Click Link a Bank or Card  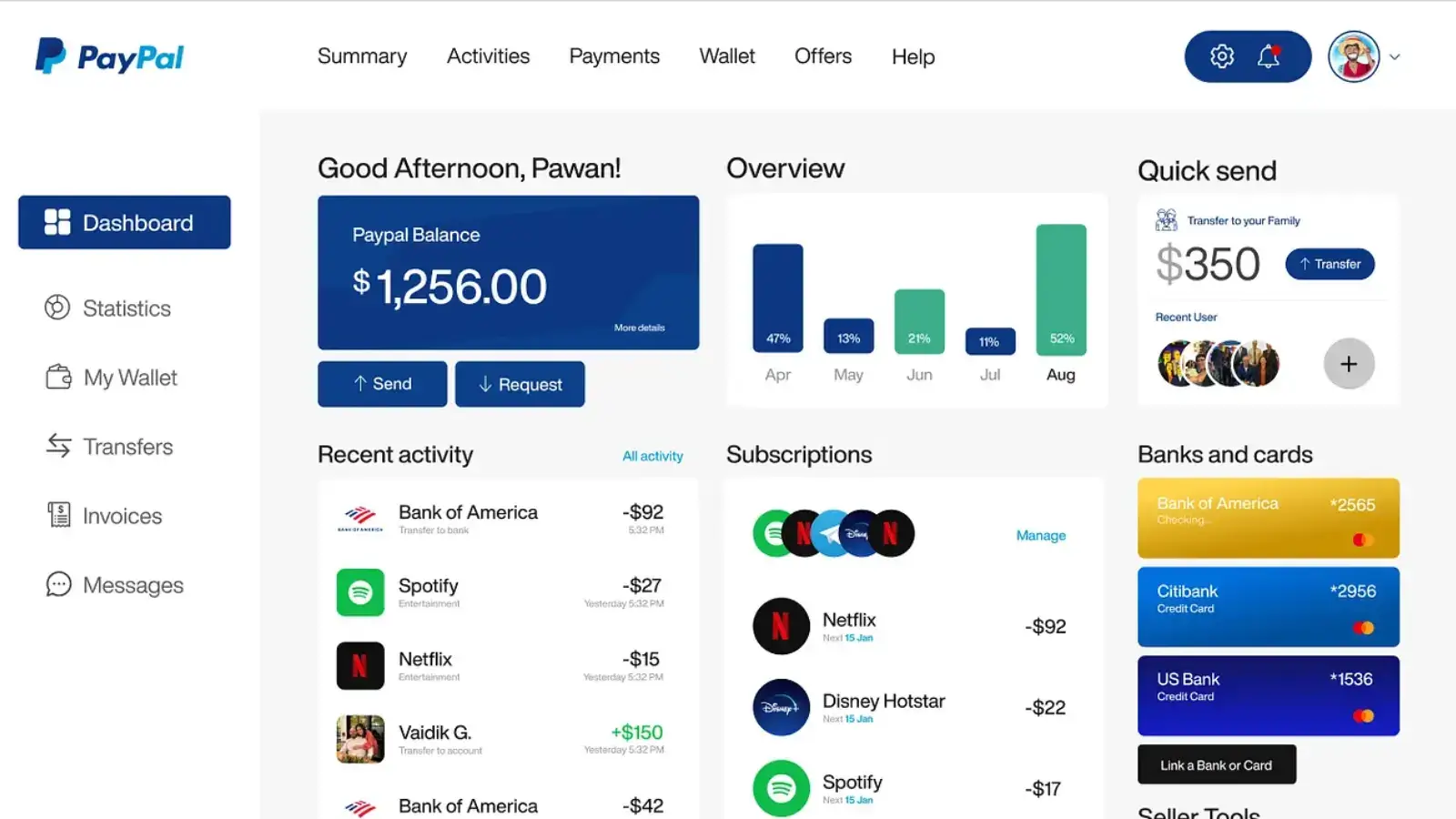1216,763
